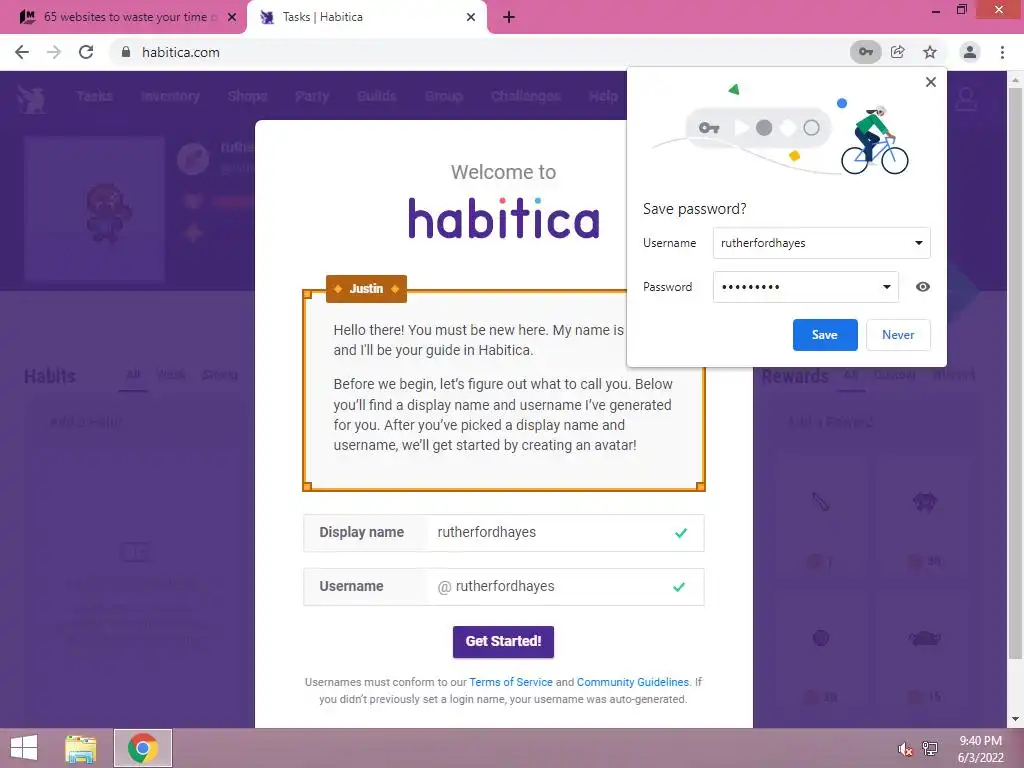The image size is (1024, 768).
Task: Click the Habits column heading
Action: click(50, 376)
